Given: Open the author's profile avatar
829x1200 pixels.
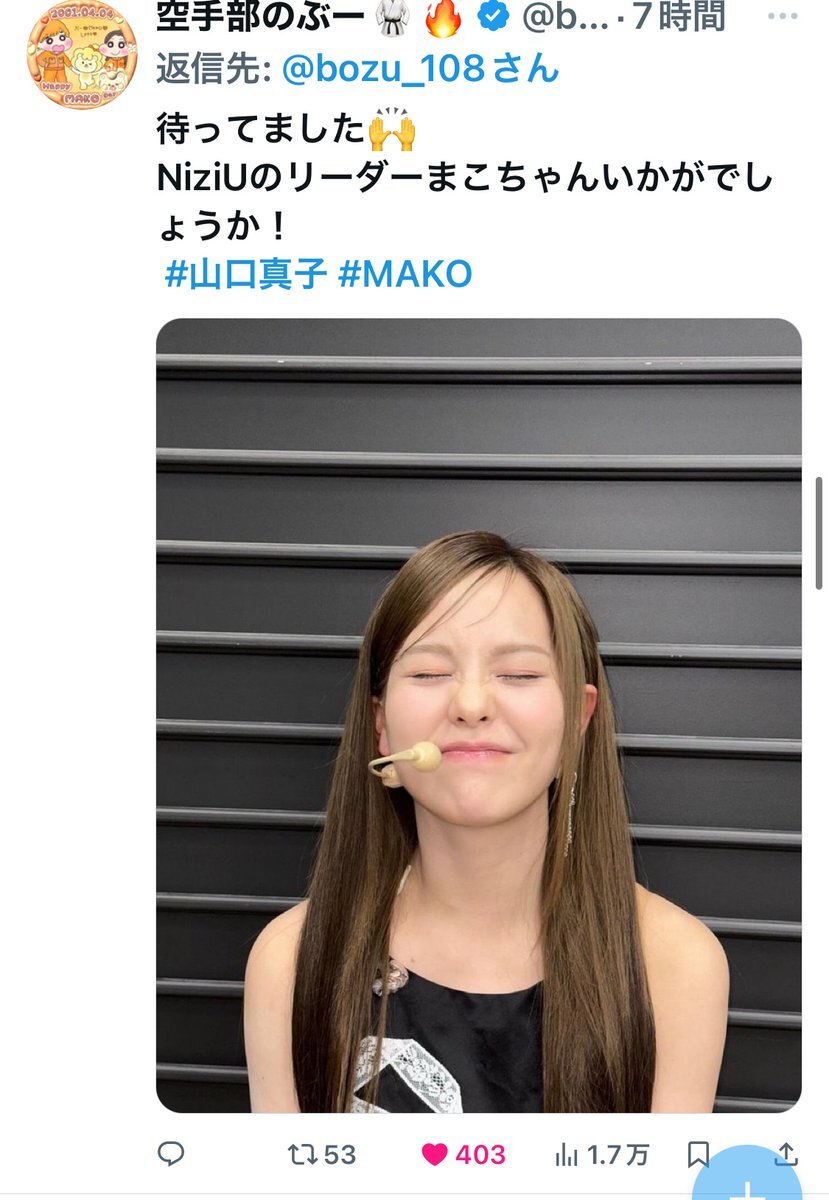Looking at the screenshot, I should (82, 53).
